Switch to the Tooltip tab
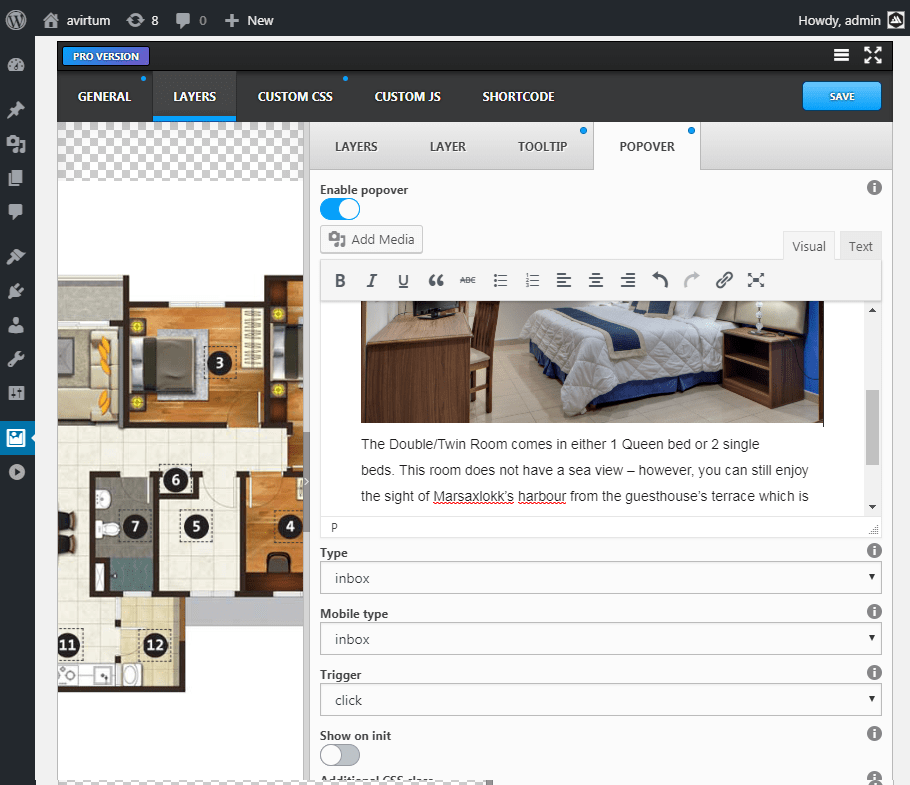 [x=542, y=146]
